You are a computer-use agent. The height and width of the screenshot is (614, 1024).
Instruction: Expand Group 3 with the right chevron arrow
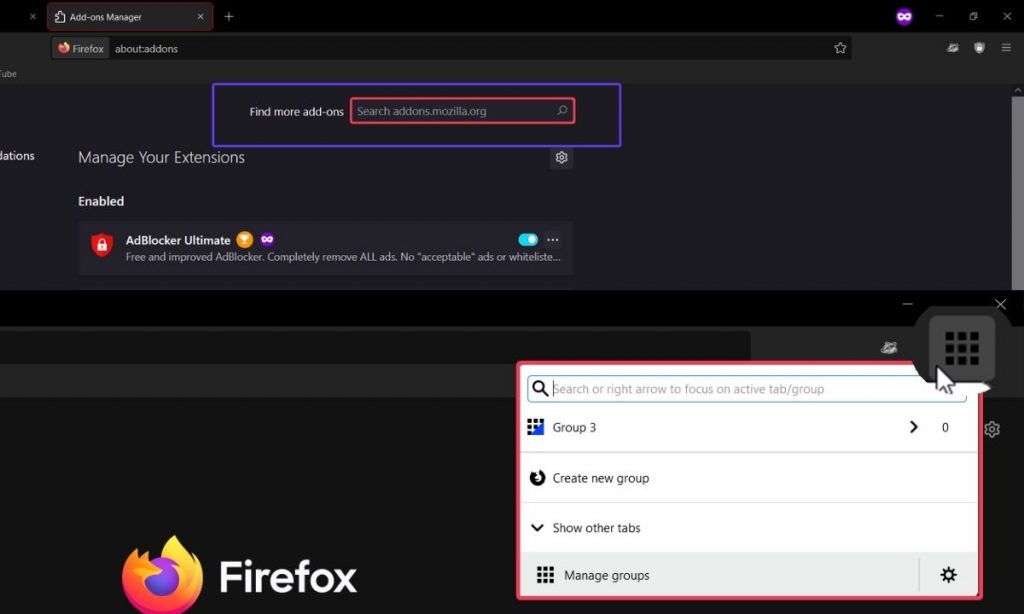(x=914, y=427)
